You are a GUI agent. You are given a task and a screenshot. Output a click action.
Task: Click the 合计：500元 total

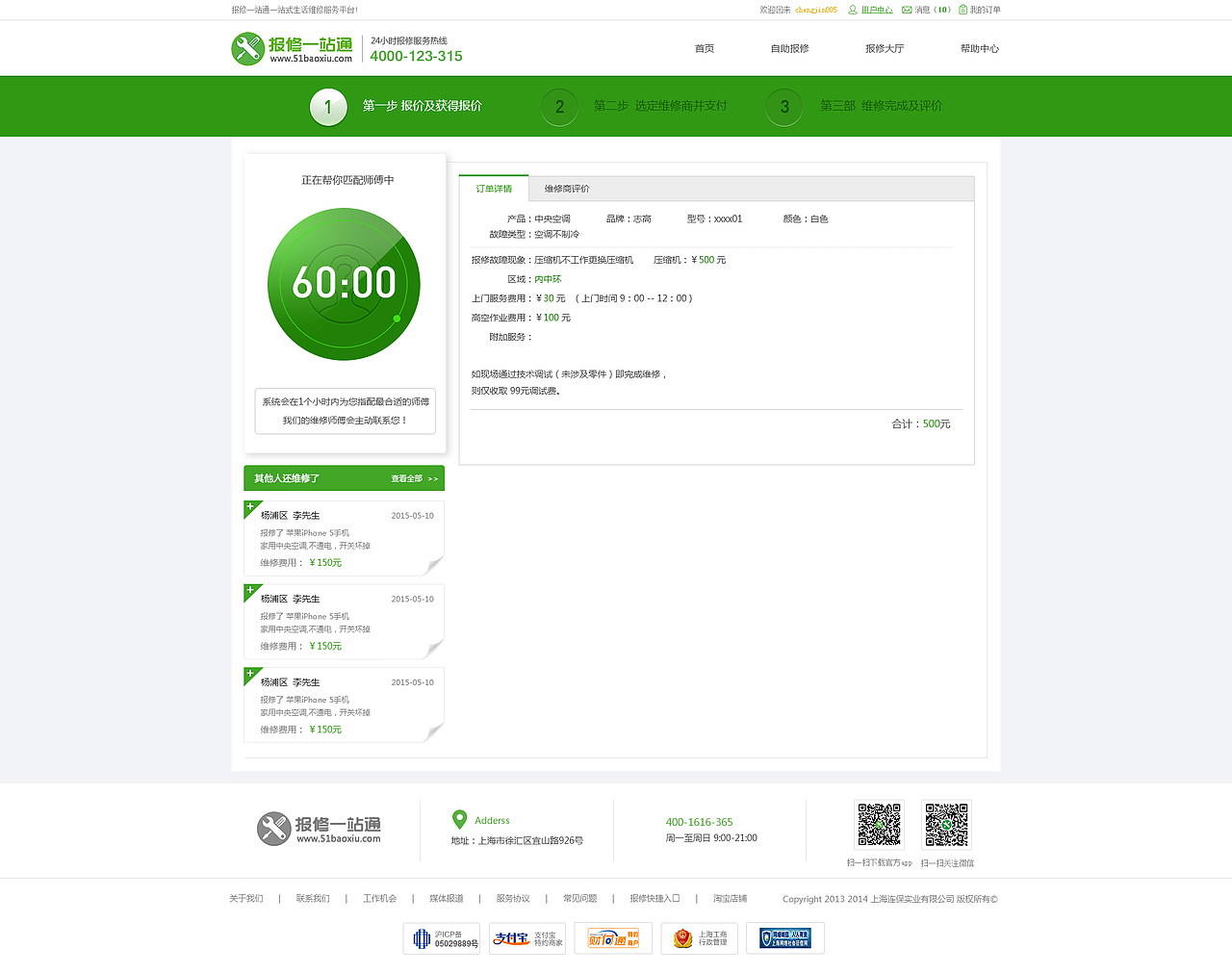tap(921, 423)
